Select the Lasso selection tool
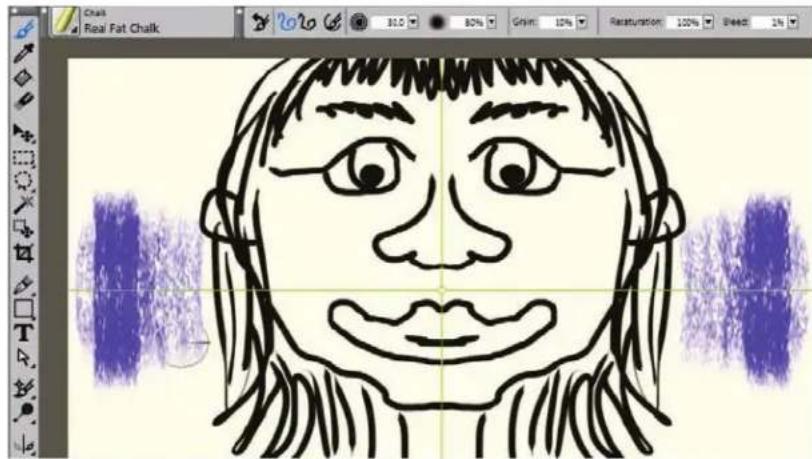 tap(24, 181)
